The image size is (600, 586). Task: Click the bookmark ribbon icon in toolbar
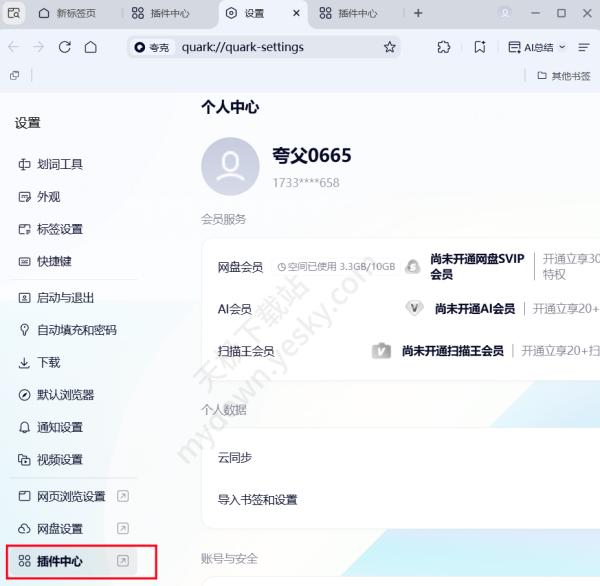480,47
